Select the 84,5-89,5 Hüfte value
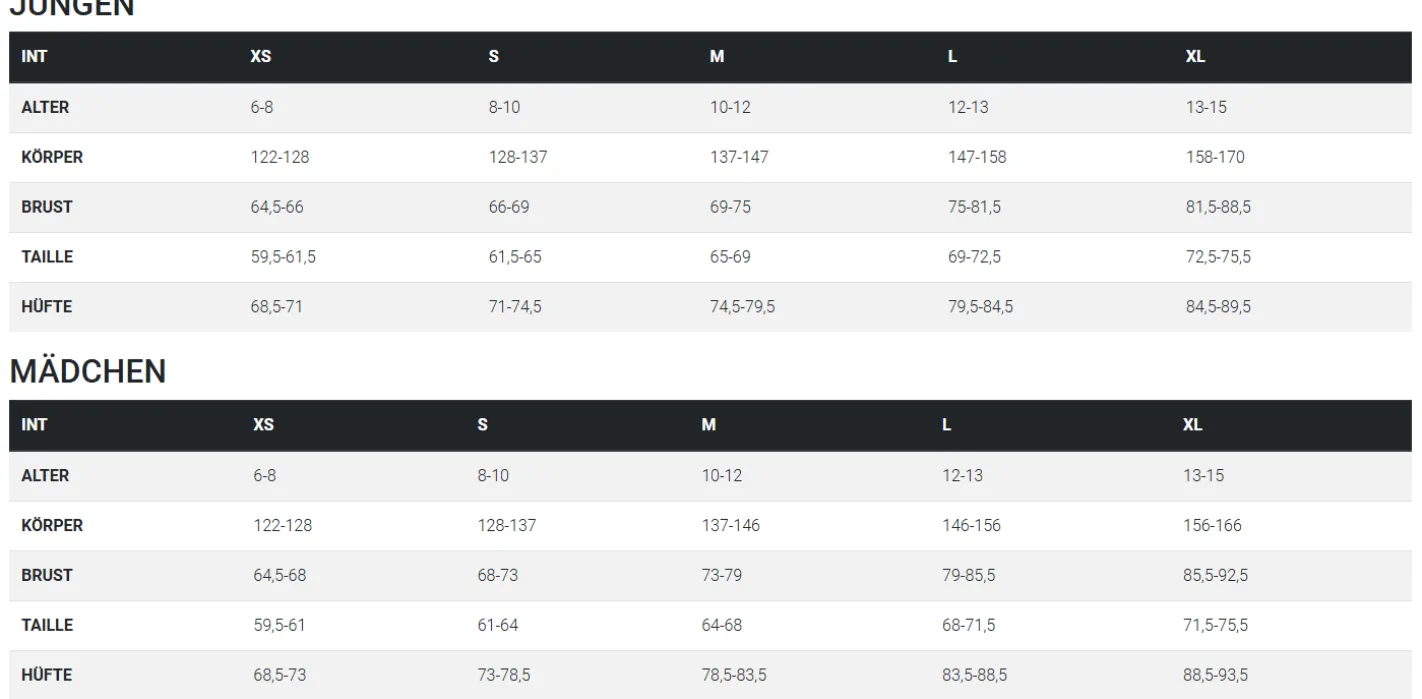 click(x=1218, y=307)
